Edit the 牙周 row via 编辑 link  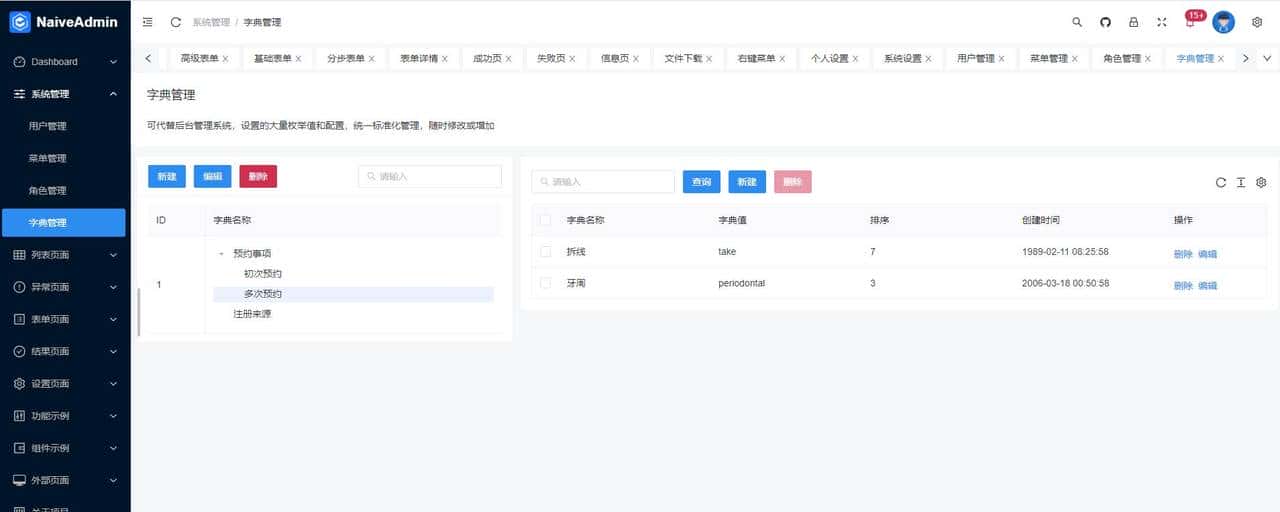1207,286
